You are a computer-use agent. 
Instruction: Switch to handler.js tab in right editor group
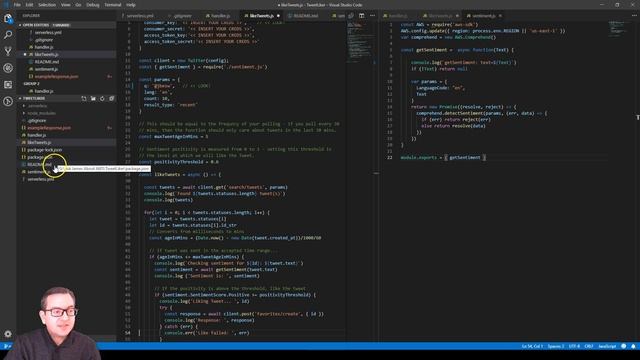[398, 16]
